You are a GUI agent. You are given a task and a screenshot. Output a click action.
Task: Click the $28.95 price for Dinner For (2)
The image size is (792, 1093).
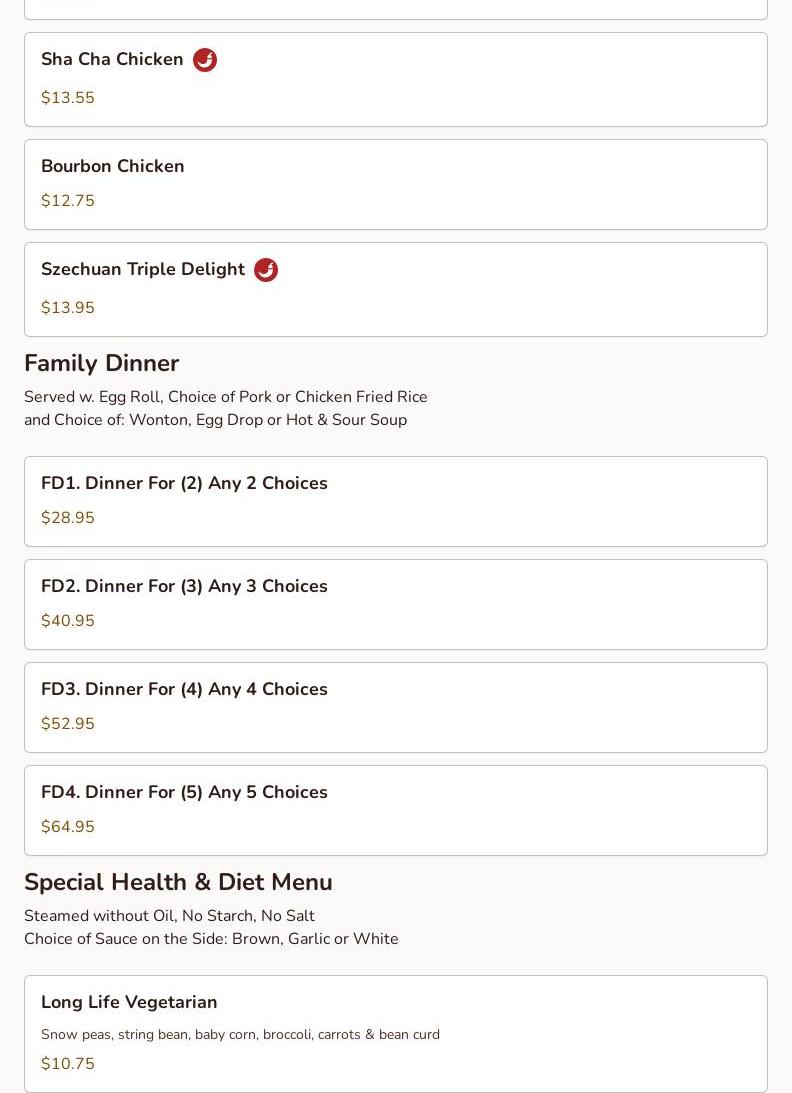coord(68,518)
